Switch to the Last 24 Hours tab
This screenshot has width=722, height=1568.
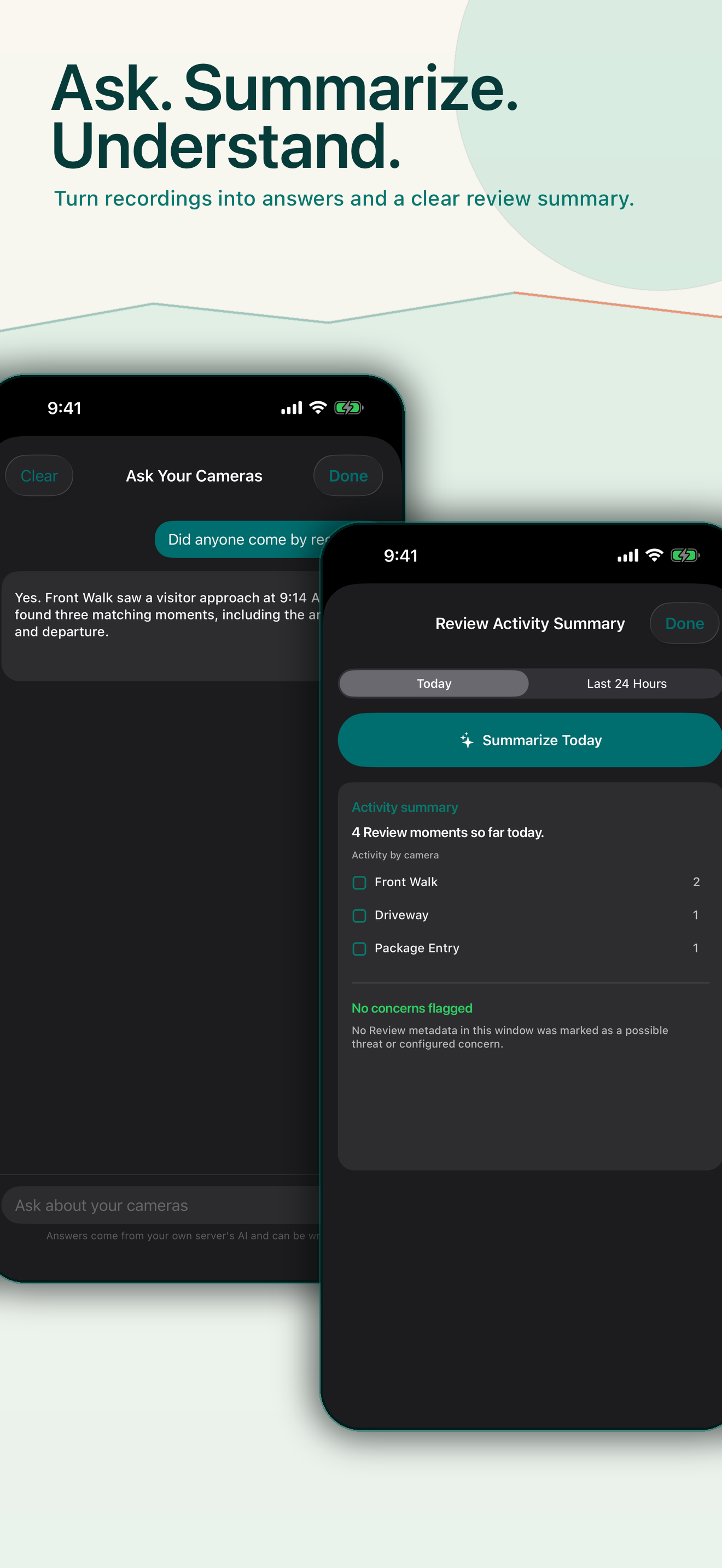click(626, 683)
